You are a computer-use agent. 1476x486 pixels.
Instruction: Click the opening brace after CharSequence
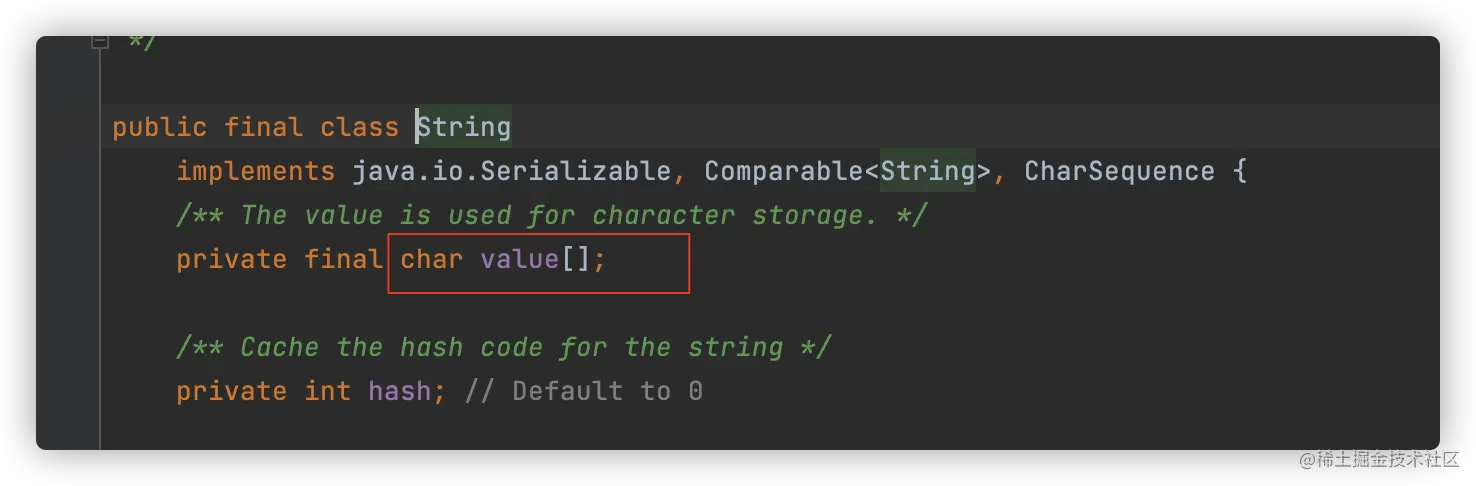click(x=1240, y=171)
